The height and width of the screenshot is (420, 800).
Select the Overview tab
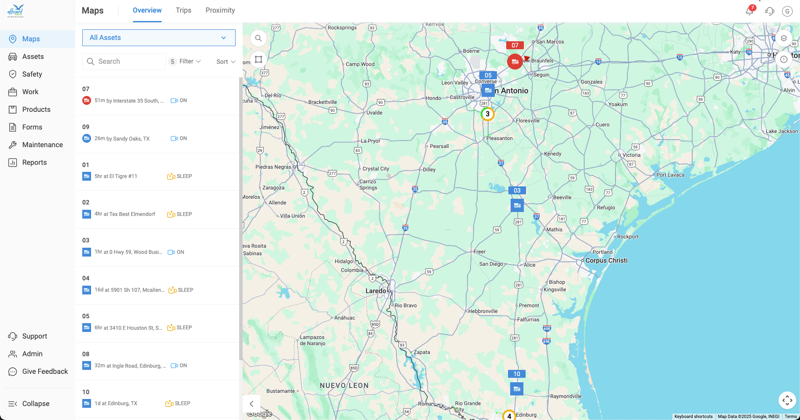coord(147,10)
